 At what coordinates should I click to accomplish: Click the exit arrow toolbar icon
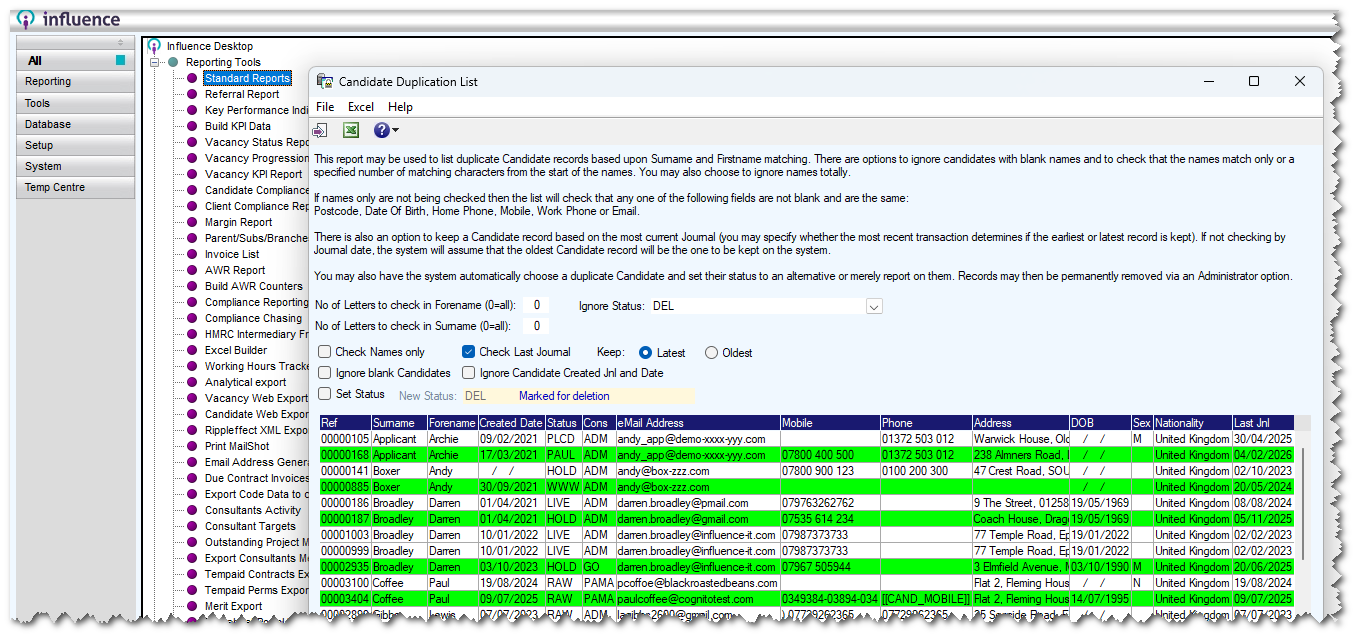320,131
